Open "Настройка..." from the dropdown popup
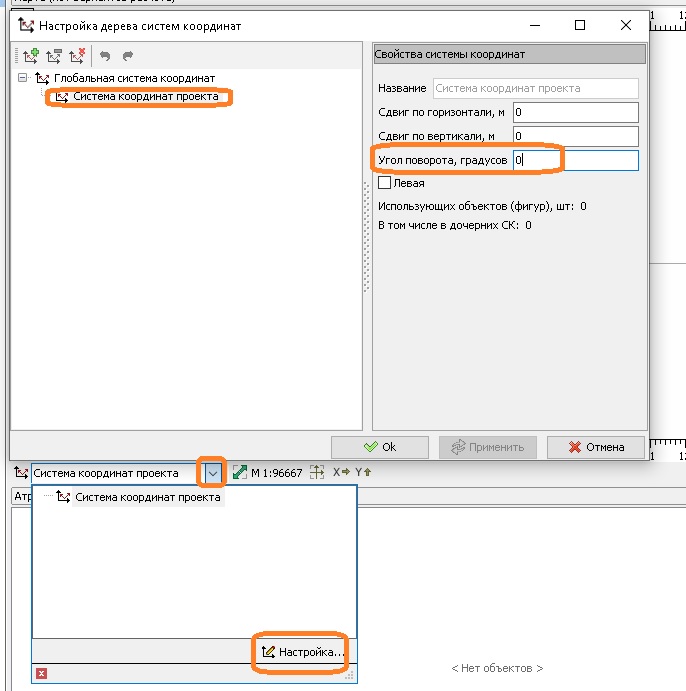The height and width of the screenshot is (691, 686). (x=303, y=652)
